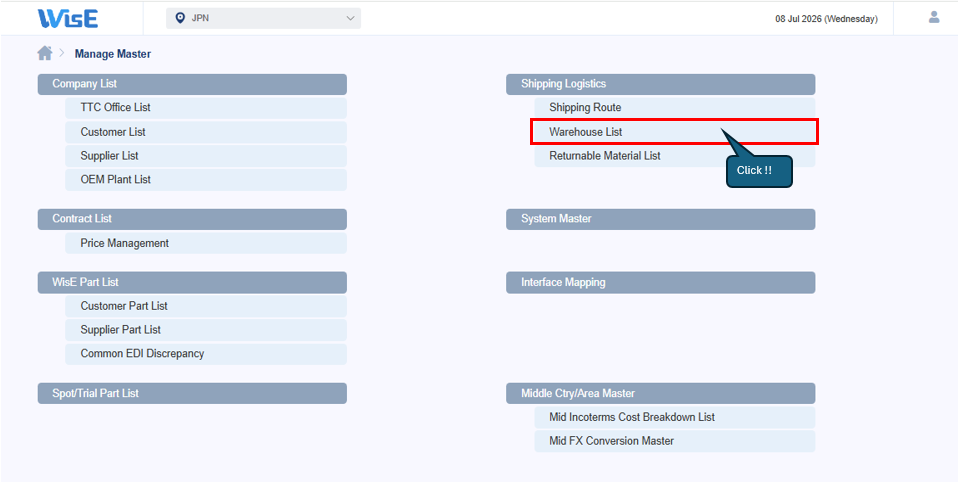Click the home icon in breadcrumb
Image resolution: width=961 pixels, height=485 pixels.
tap(45, 53)
